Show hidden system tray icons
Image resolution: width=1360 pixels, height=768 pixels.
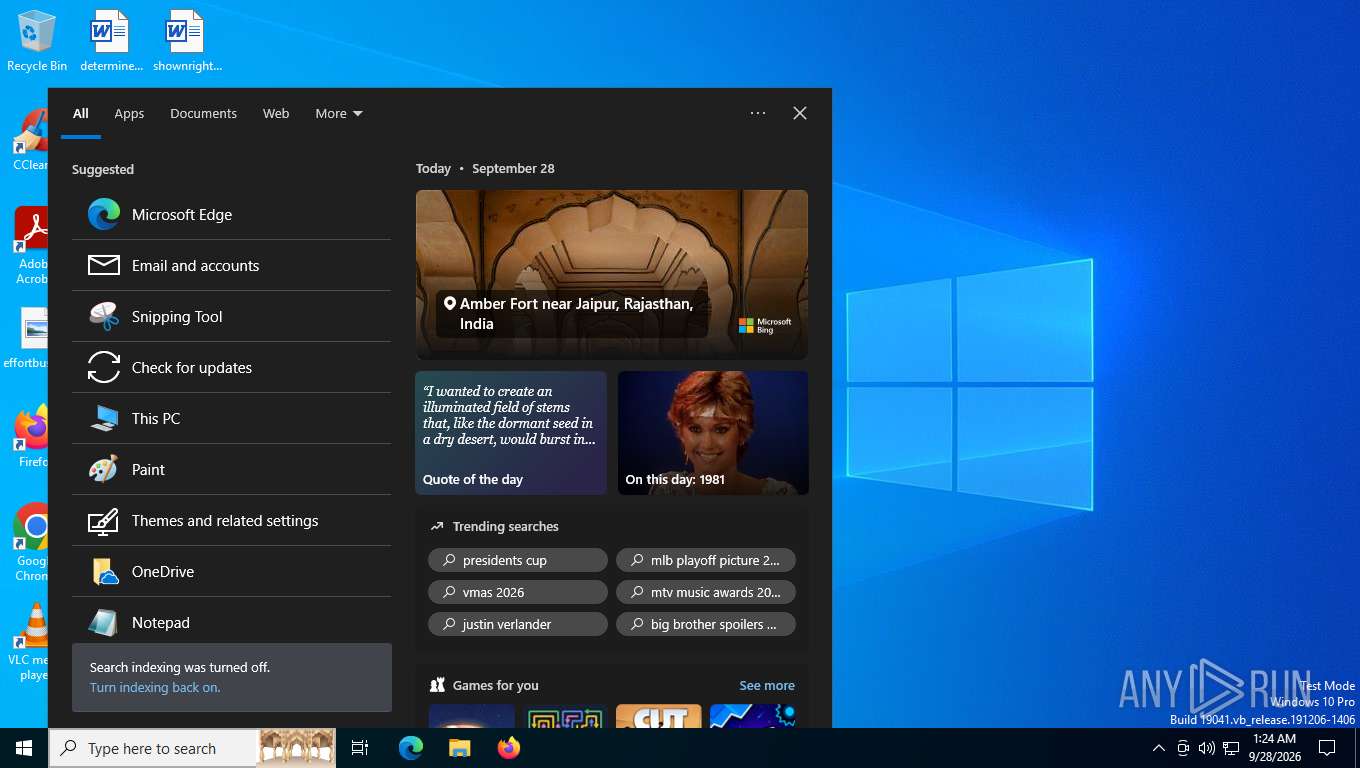pos(1159,748)
